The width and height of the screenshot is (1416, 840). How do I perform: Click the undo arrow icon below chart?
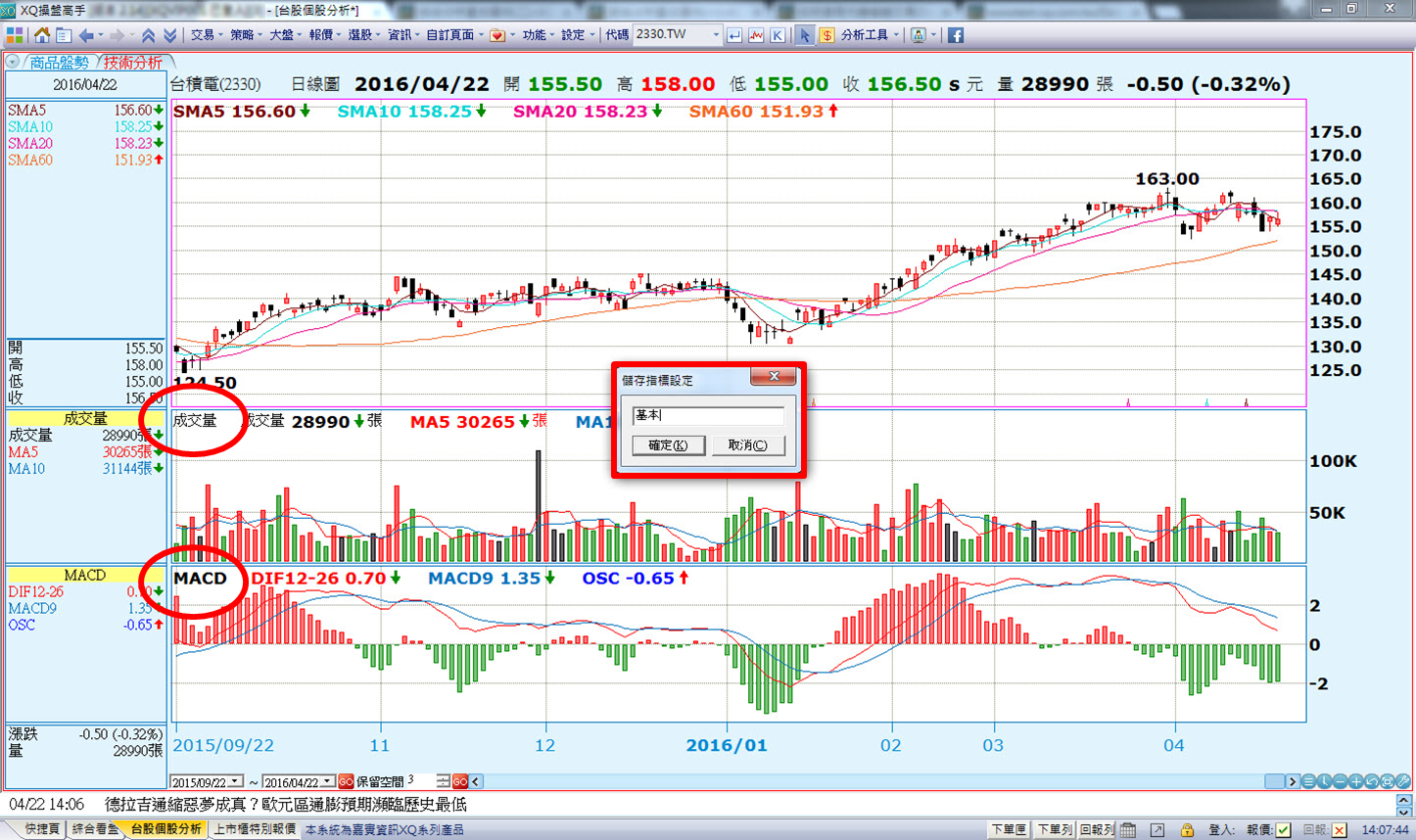pyautogui.click(x=1372, y=781)
